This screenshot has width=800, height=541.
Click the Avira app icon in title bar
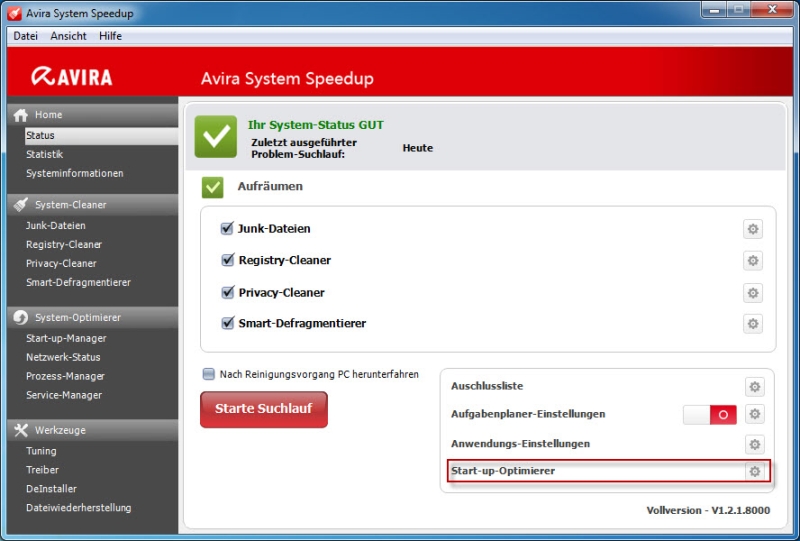[x=15, y=13]
